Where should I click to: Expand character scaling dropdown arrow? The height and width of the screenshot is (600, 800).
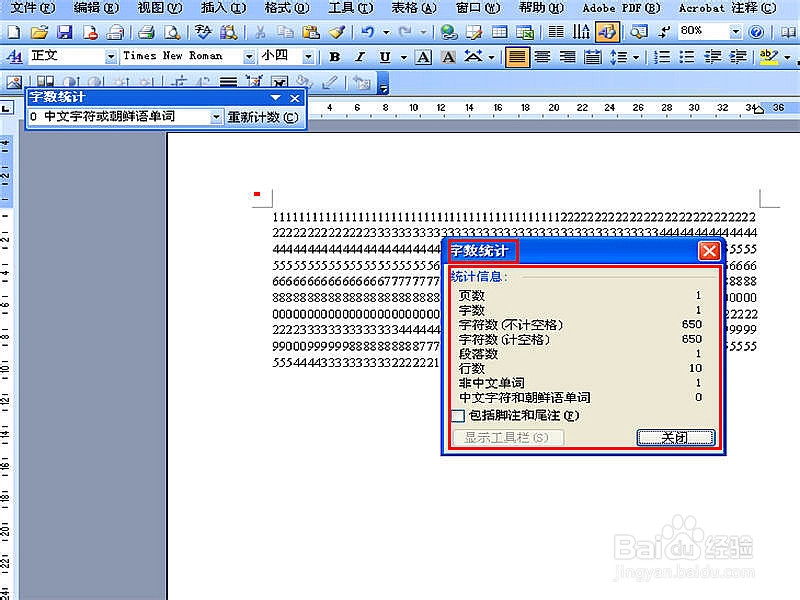click(491, 57)
